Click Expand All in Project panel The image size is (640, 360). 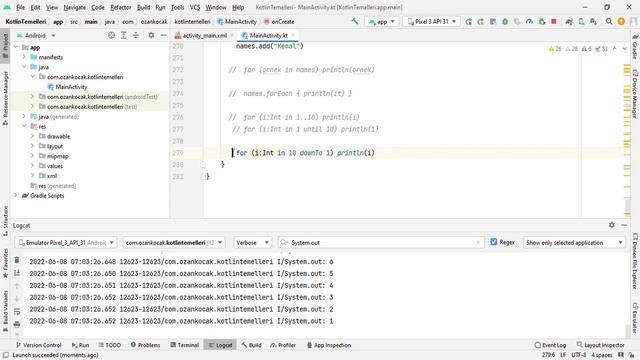[x=124, y=36]
